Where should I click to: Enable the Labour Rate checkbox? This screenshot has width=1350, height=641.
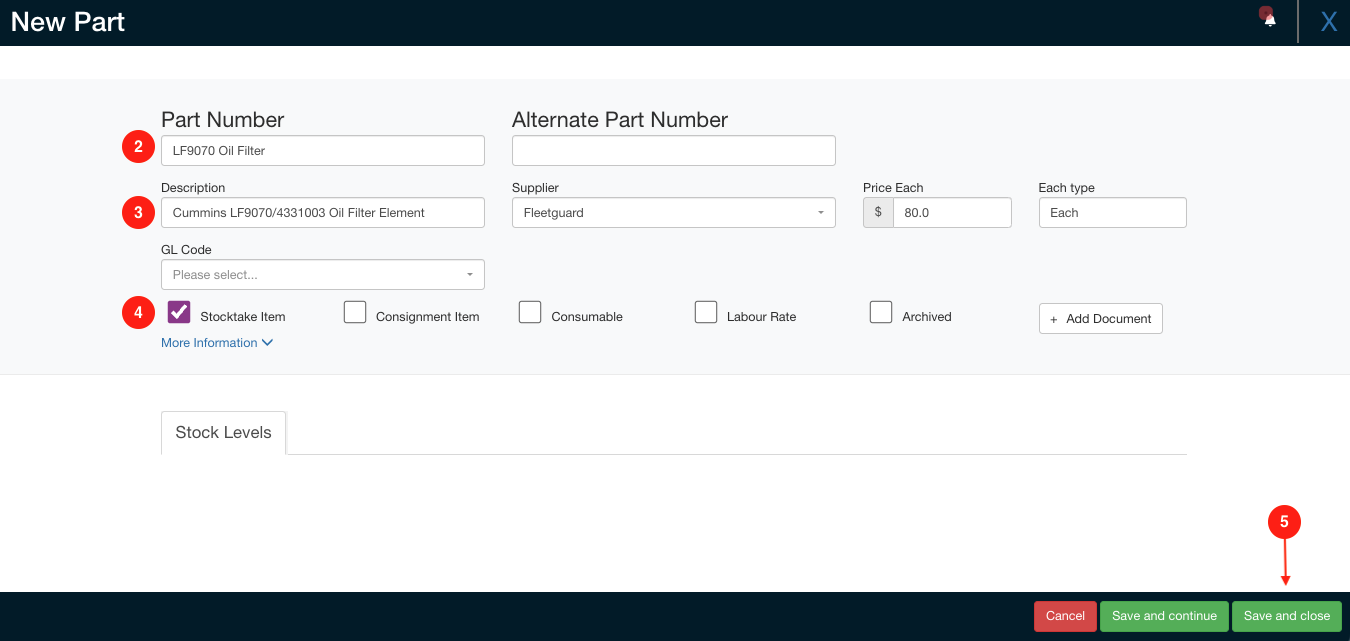coord(706,312)
